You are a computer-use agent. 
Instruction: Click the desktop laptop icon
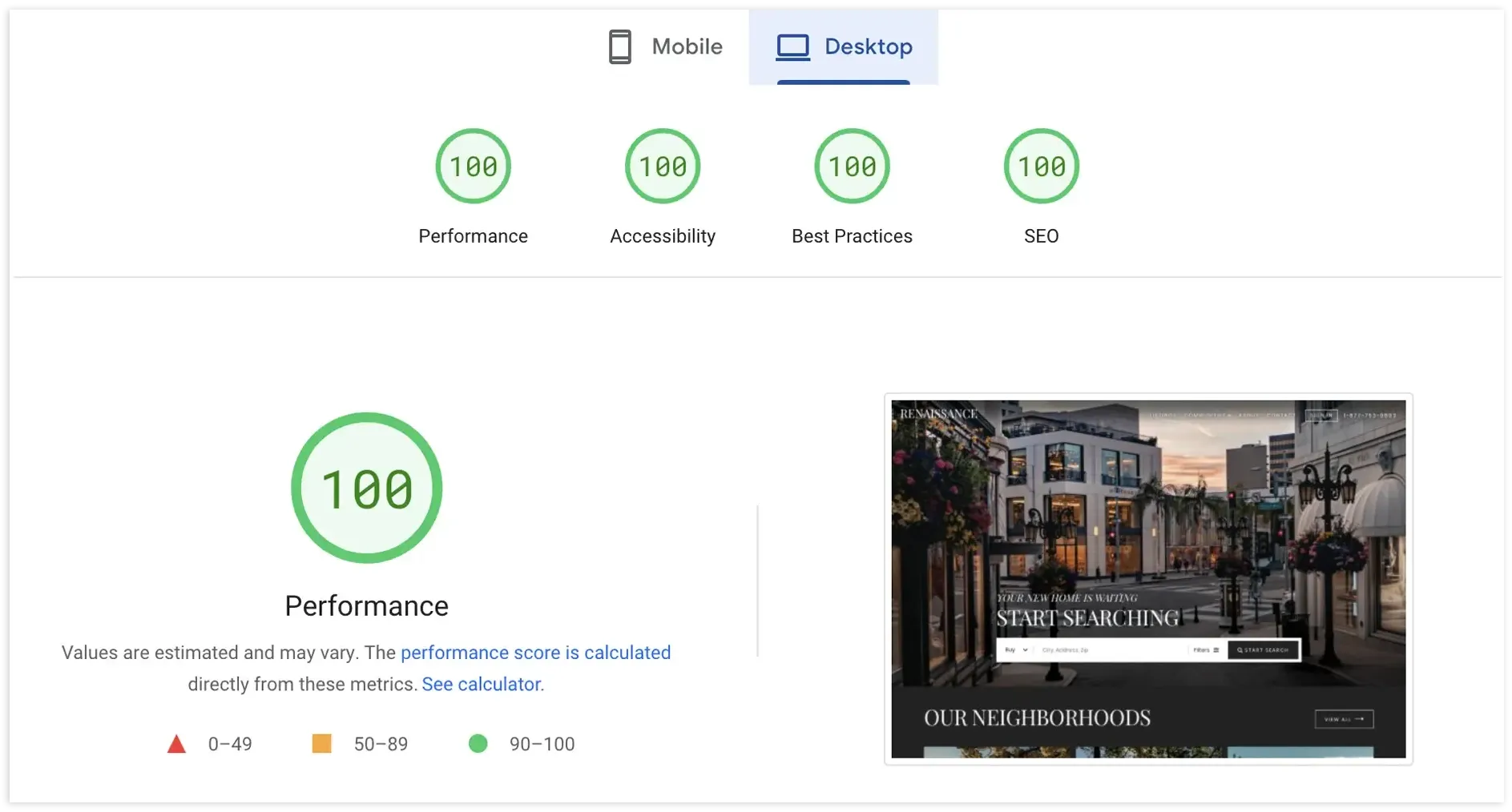tap(792, 47)
